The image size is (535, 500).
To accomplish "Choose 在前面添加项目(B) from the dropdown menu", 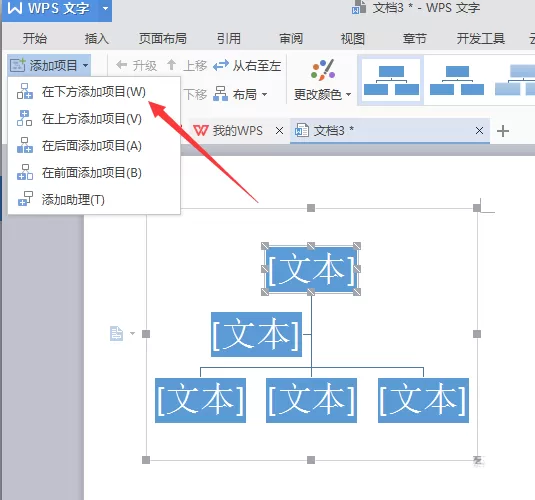I will pyautogui.click(x=94, y=173).
